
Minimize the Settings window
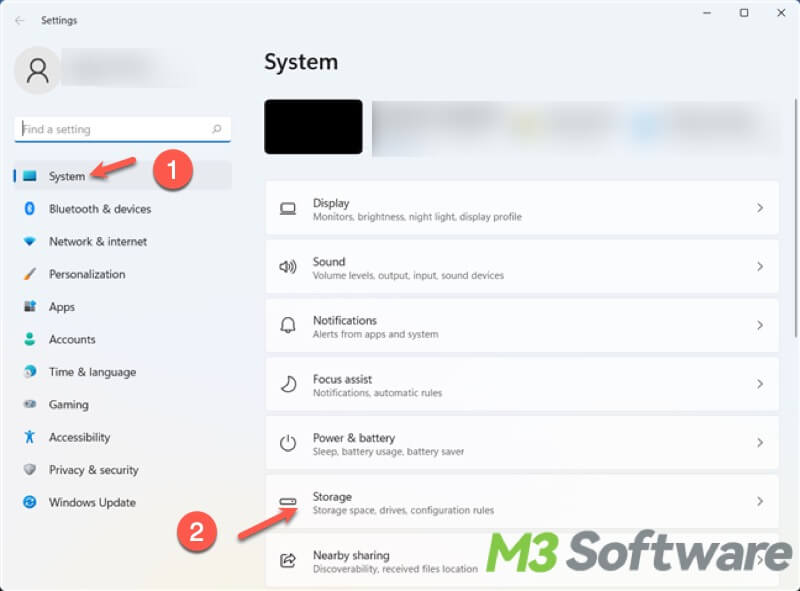707,13
